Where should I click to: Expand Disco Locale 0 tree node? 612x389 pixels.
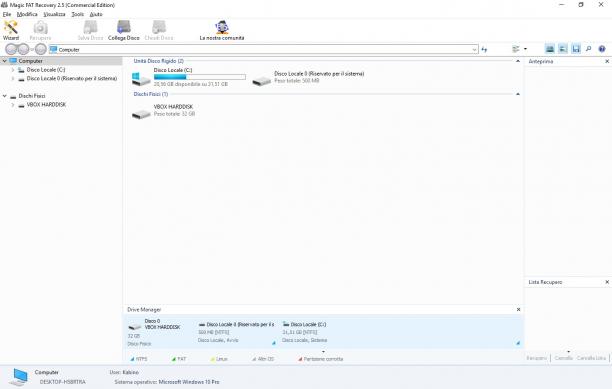click(13, 78)
